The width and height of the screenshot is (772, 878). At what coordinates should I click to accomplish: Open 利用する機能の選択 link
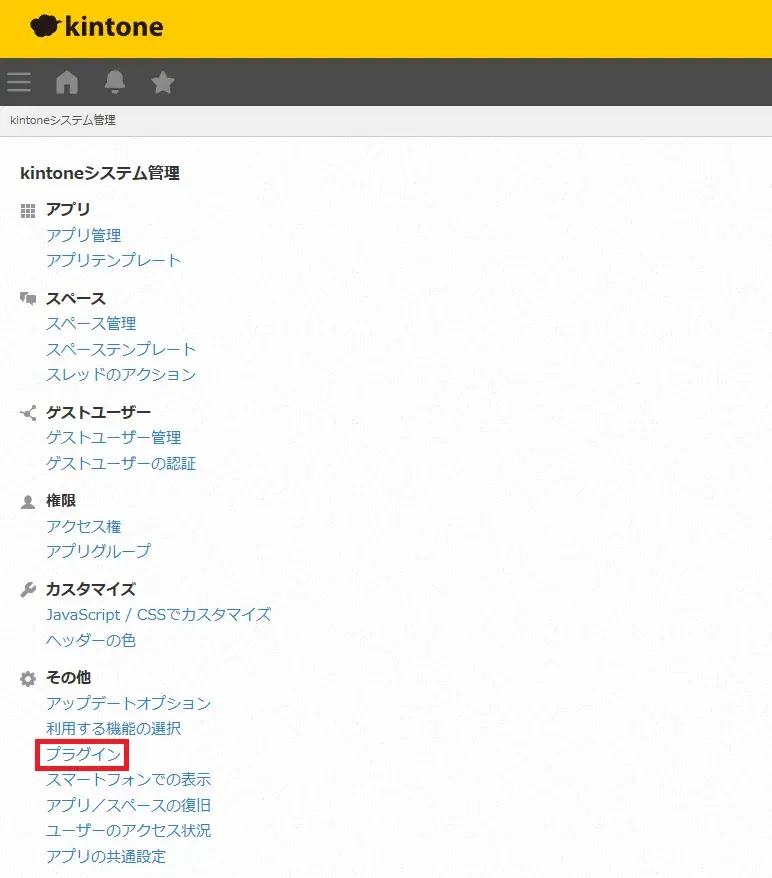point(114,728)
